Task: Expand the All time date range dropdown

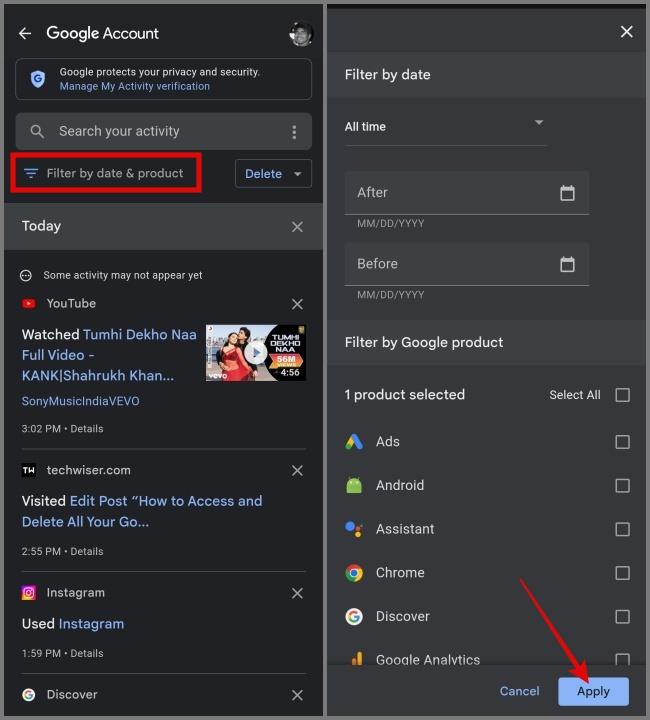Action: coord(445,126)
